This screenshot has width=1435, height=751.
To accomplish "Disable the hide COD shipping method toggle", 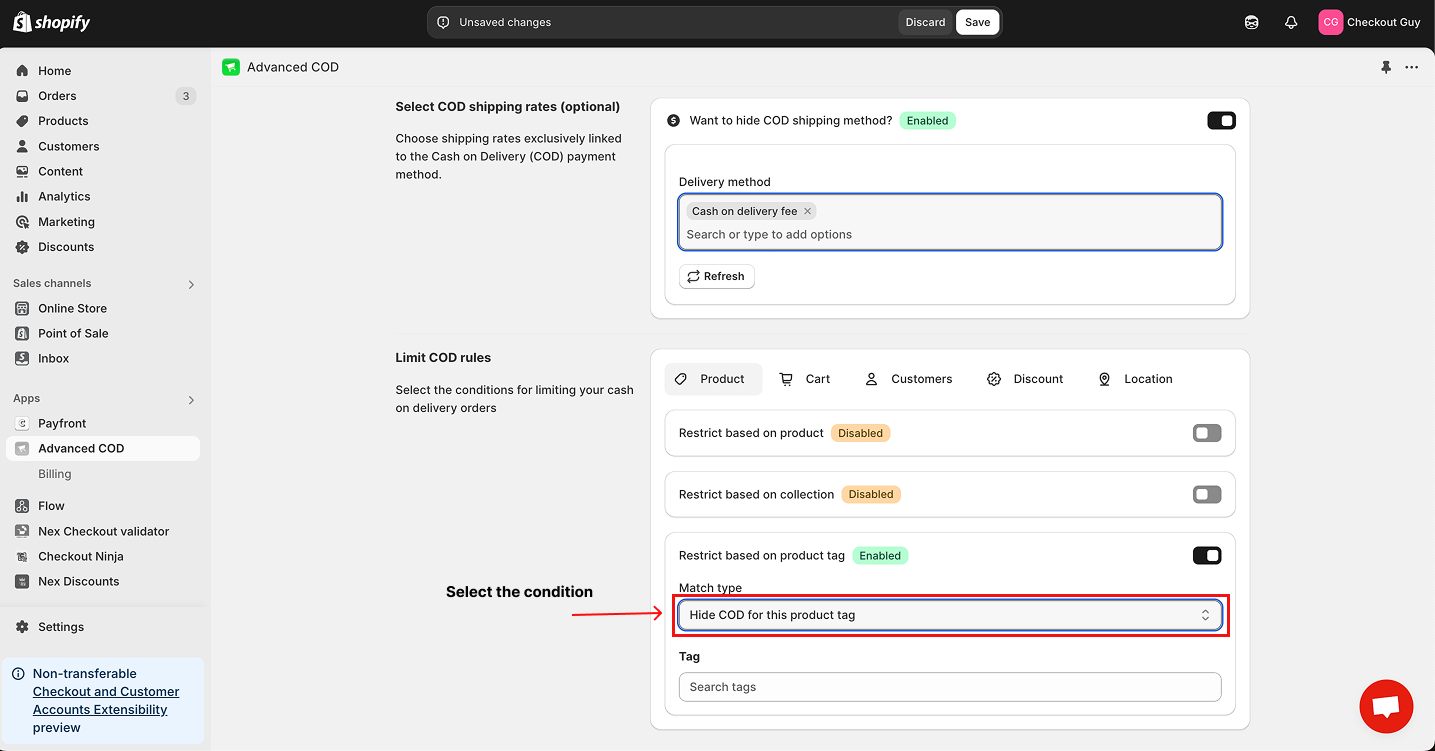I will pyautogui.click(x=1221, y=121).
